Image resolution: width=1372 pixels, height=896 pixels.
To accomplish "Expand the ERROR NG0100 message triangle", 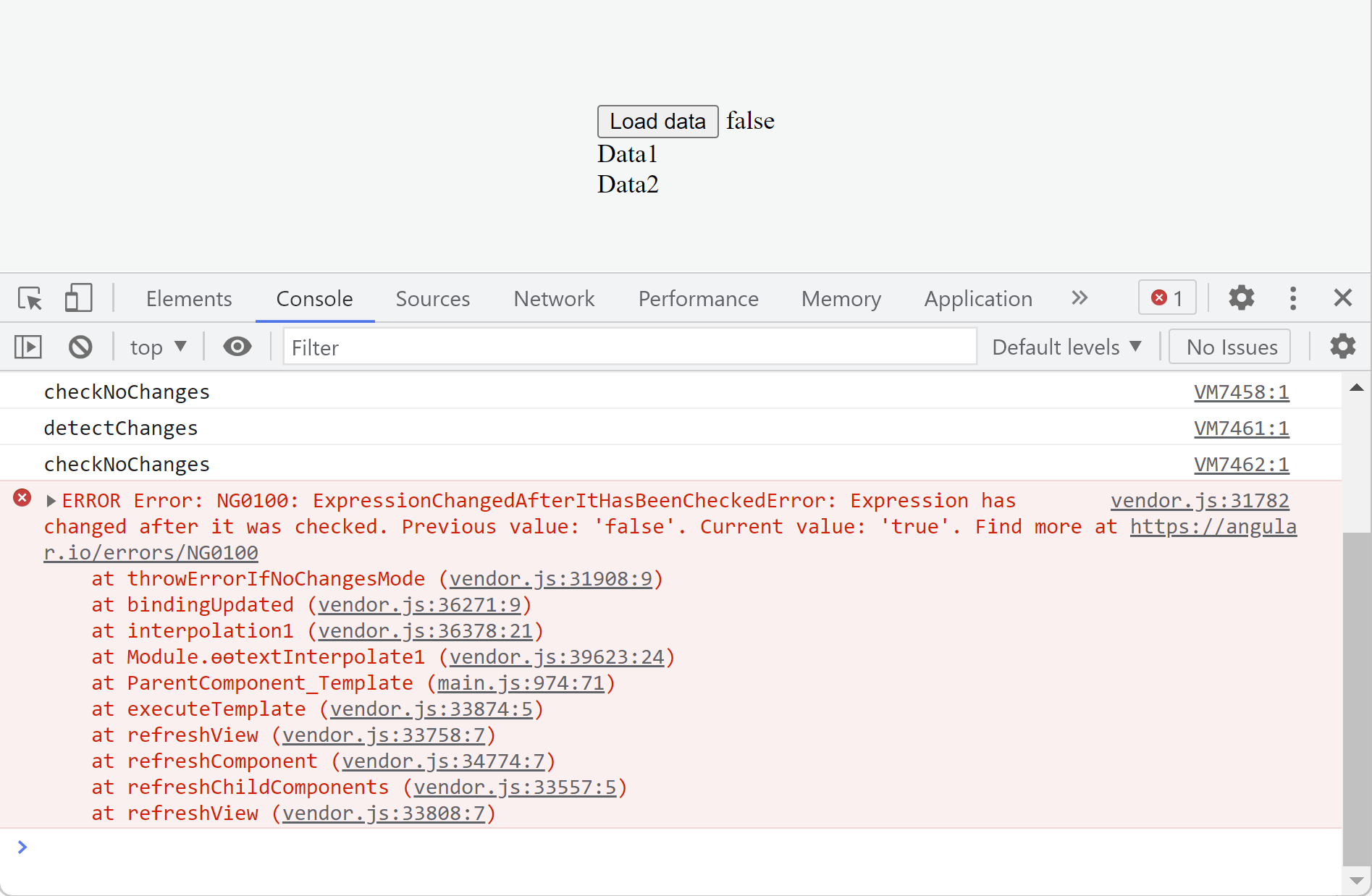I will click(x=51, y=500).
